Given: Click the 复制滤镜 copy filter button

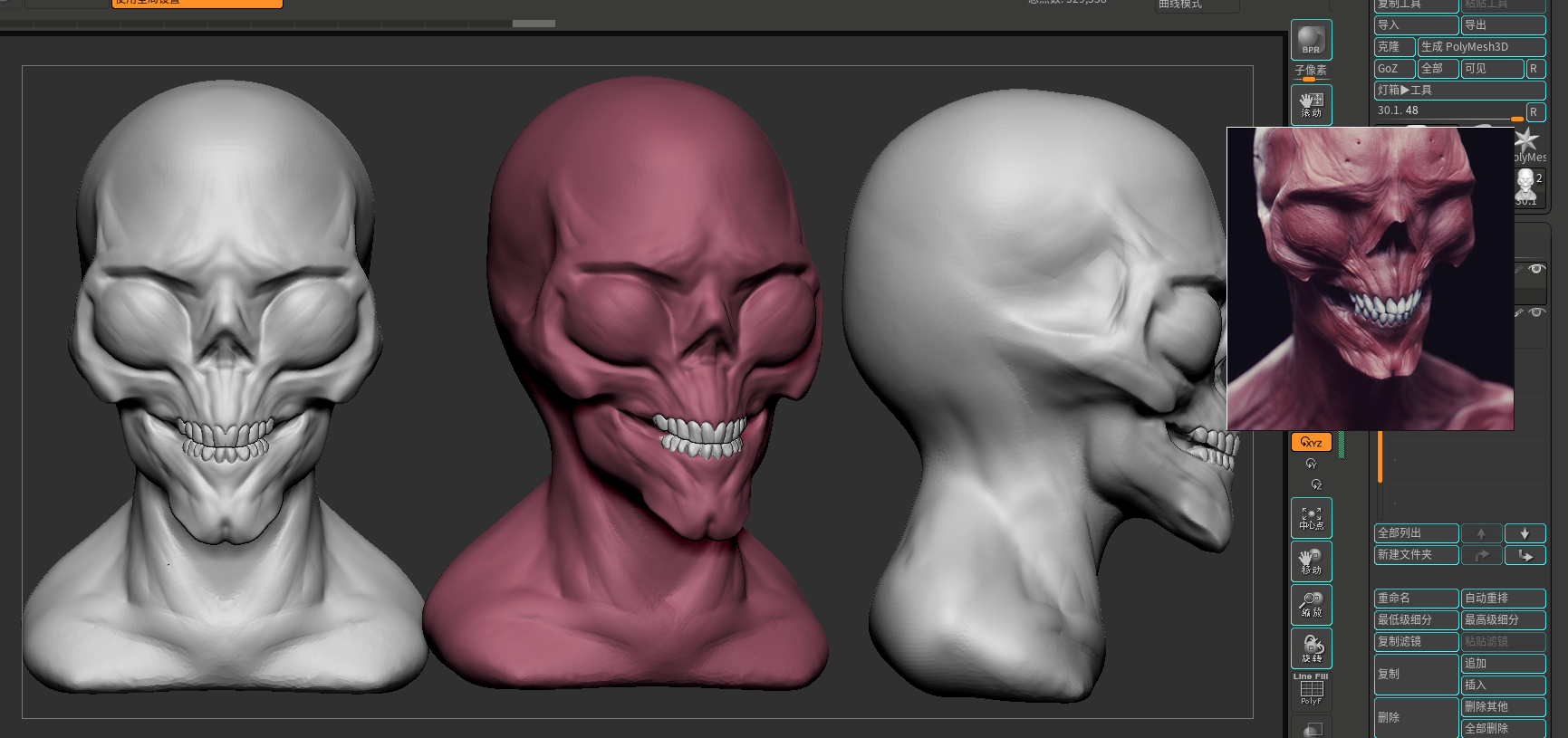Looking at the screenshot, I should pos(1416,642).
